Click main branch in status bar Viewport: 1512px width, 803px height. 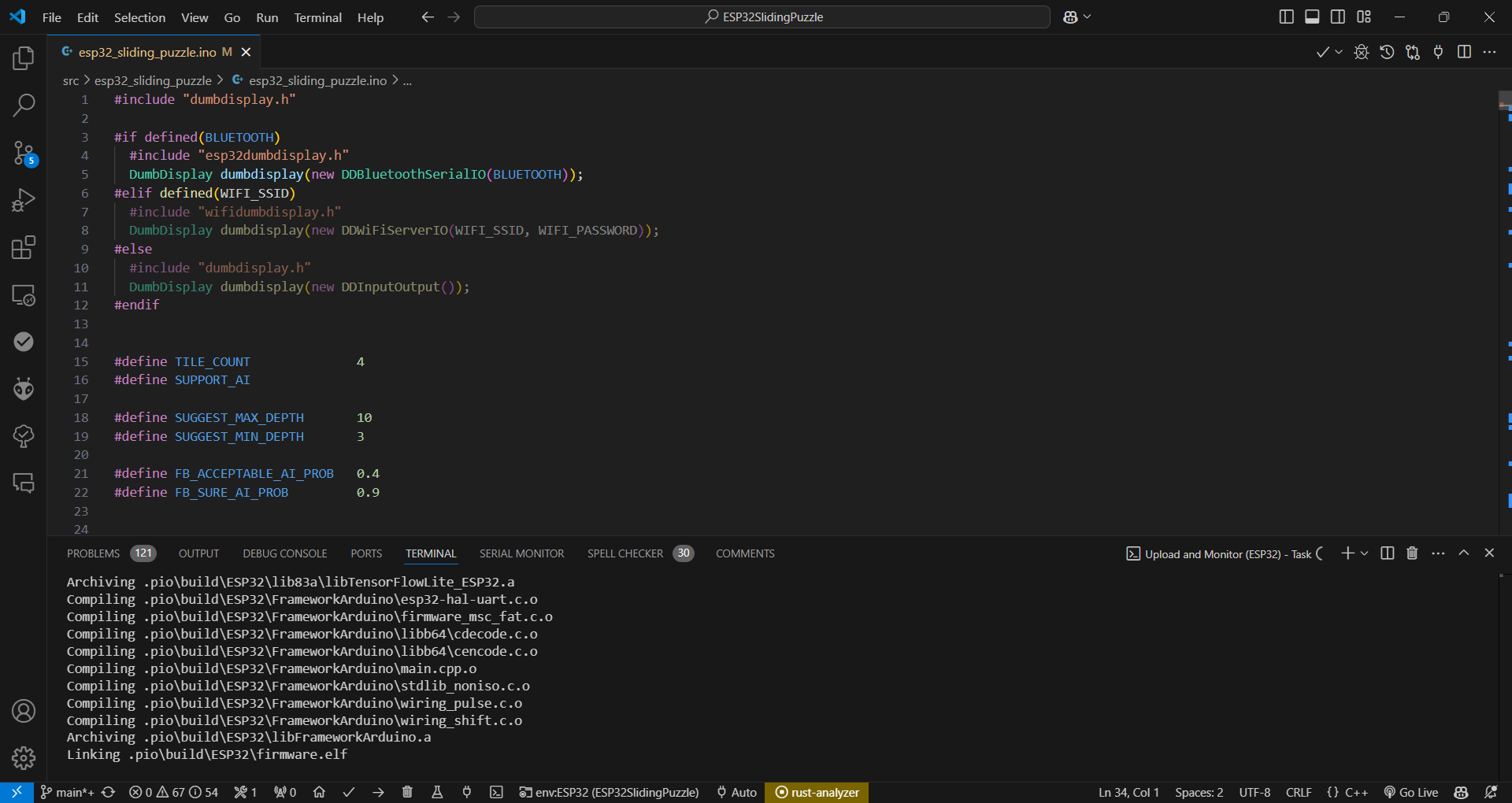coord(68,792)
